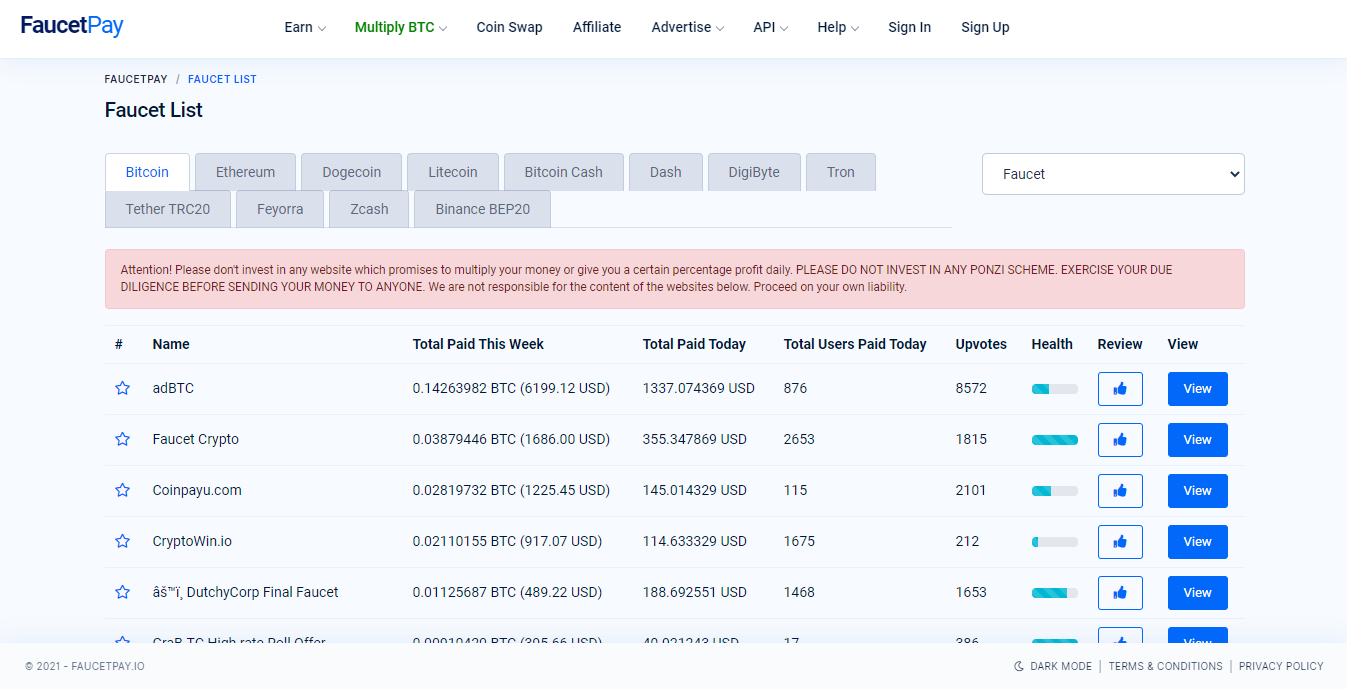This screenshot has height=689, width=1347.
Task: Upvote adBTC with the thumbs-up button
Action: tap(1119, 389)
